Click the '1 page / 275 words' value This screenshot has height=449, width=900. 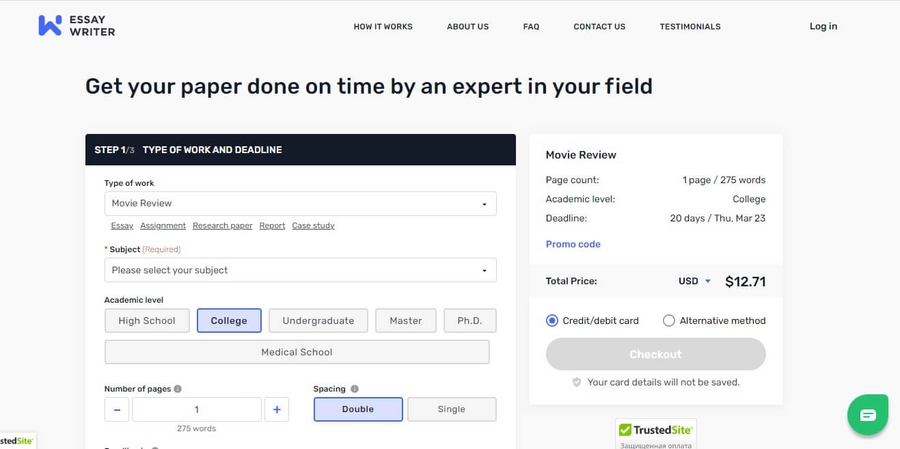tap(724, 180)
